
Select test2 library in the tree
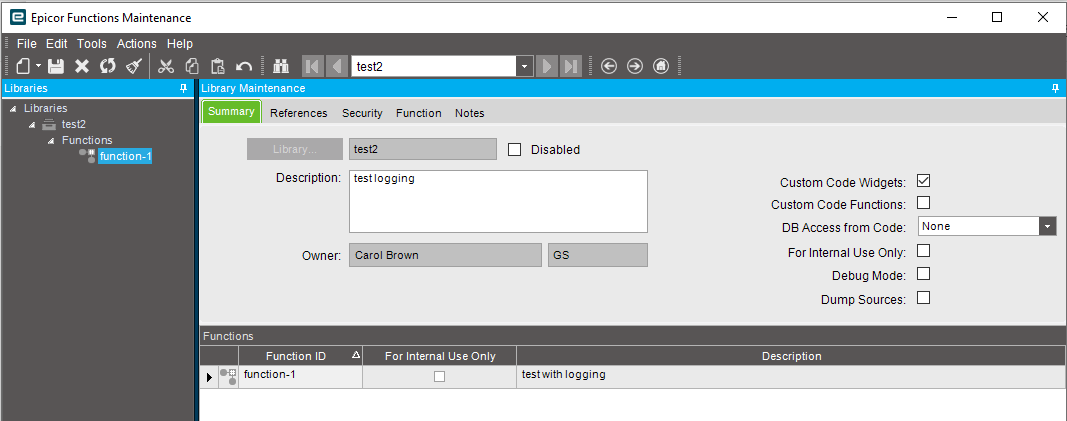(x=73, y=124)
